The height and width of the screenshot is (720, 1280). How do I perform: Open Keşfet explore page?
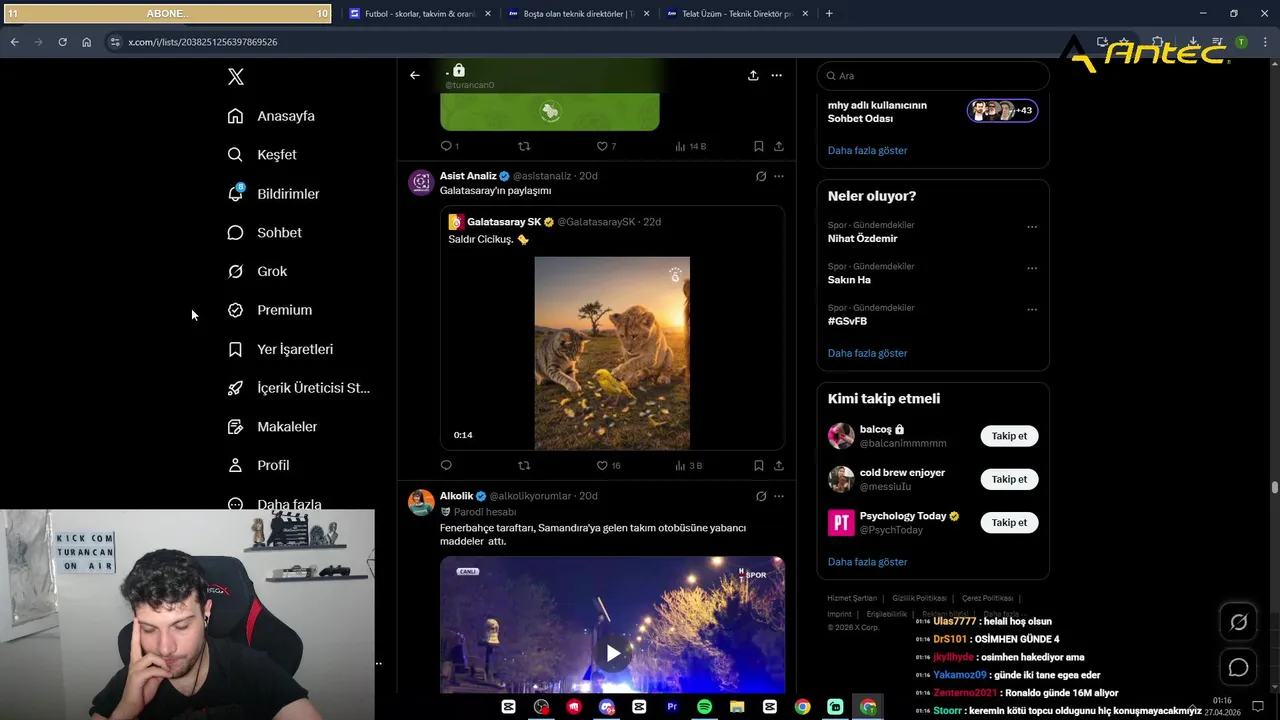tap(277, 155)
